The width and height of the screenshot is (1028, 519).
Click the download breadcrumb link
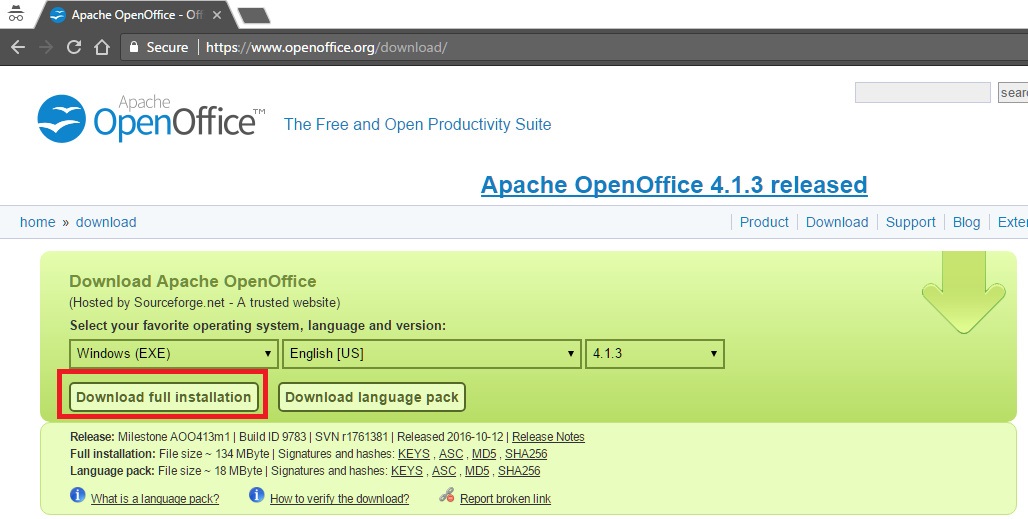click(x=106, y=222)
